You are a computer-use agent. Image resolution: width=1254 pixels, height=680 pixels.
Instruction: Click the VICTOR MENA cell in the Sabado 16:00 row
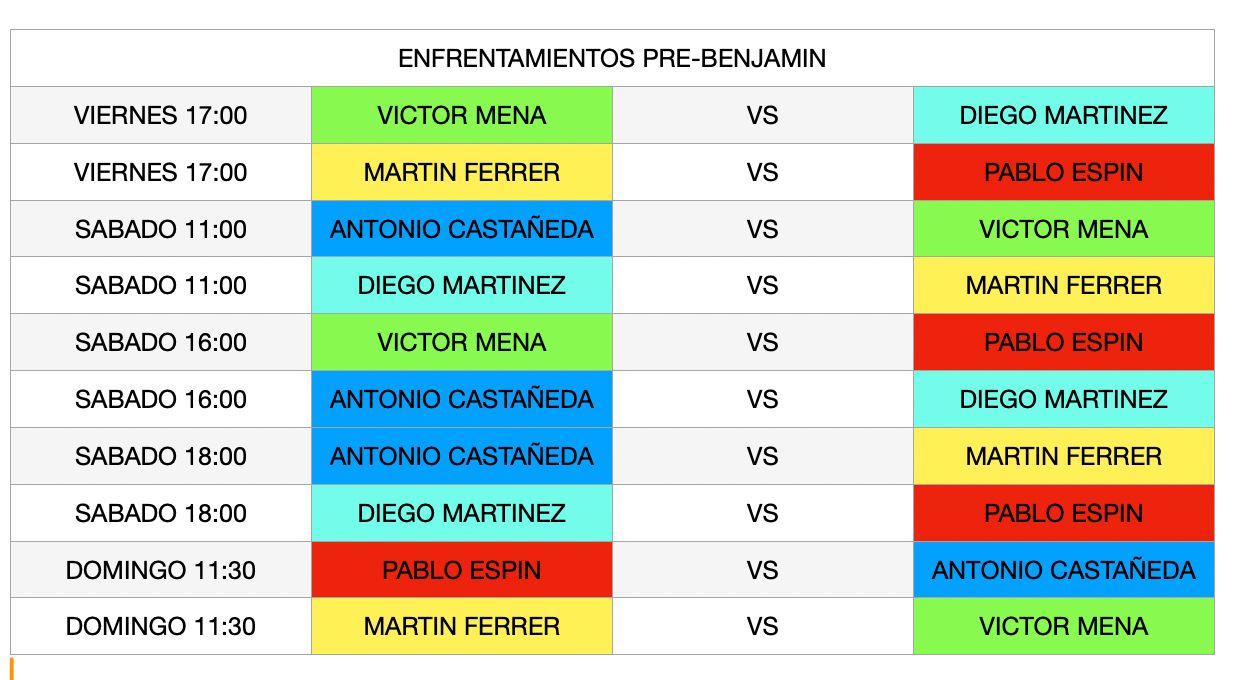461,342
